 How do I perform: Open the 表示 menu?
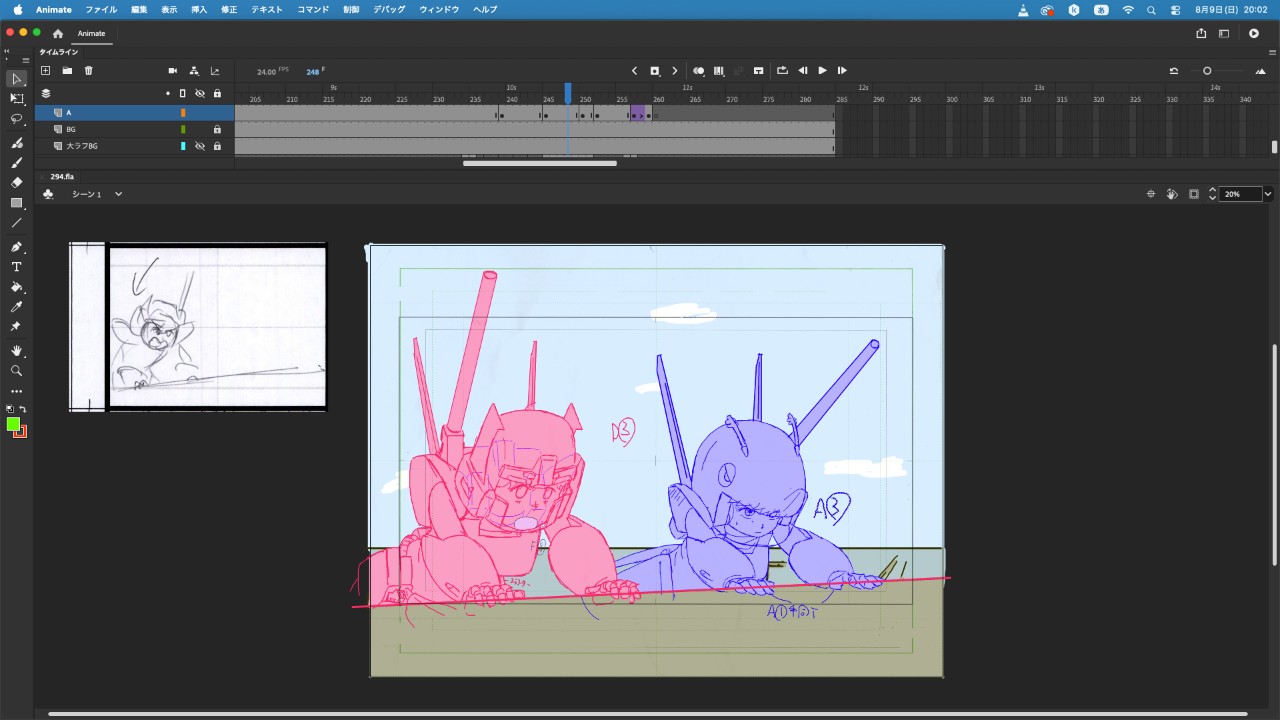169,9
